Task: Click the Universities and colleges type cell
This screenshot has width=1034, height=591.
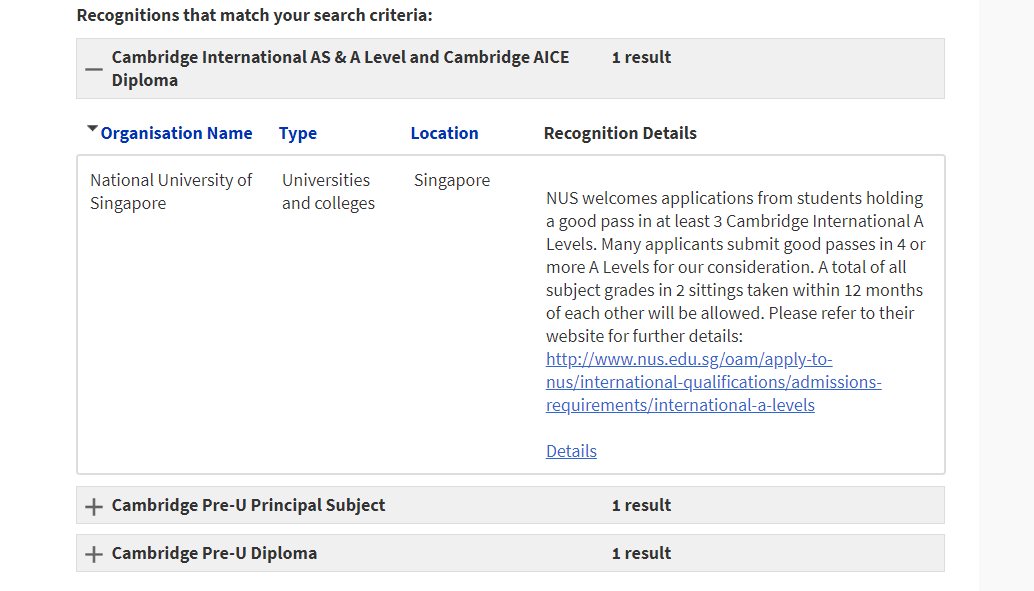Action: pos(328,191)
